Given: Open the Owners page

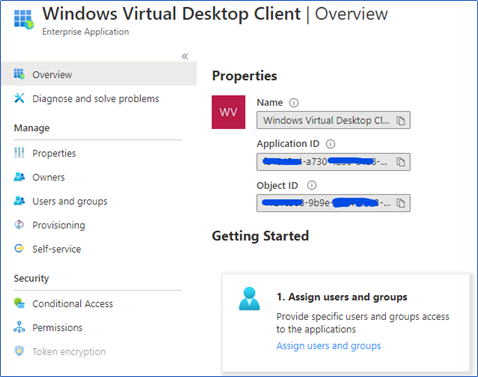Looking at the screenshot, I should (x=48, y=177).
